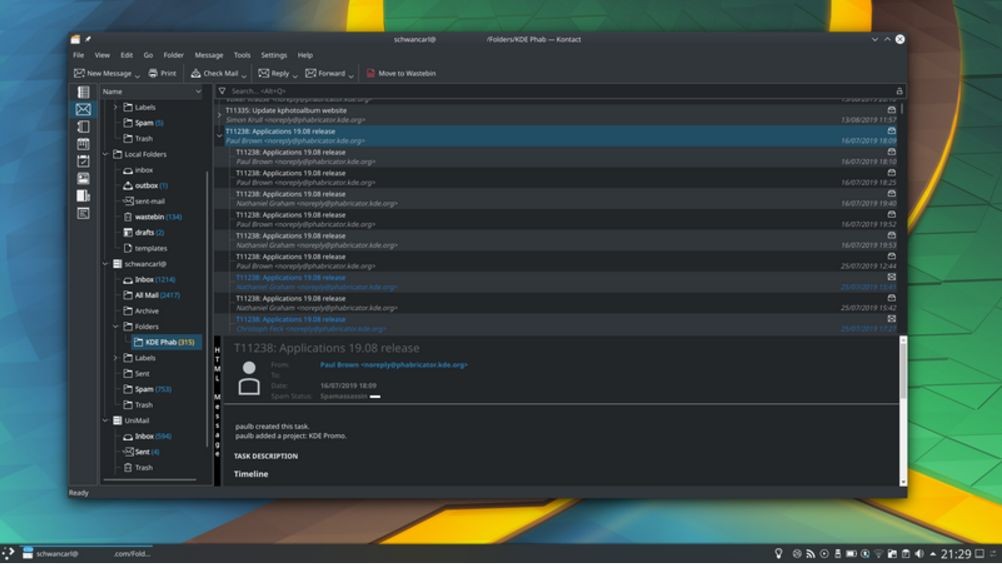Open the New Message dropdown arrow
This screenshot has width=1002, height=564.
click(x=137, y=76)
